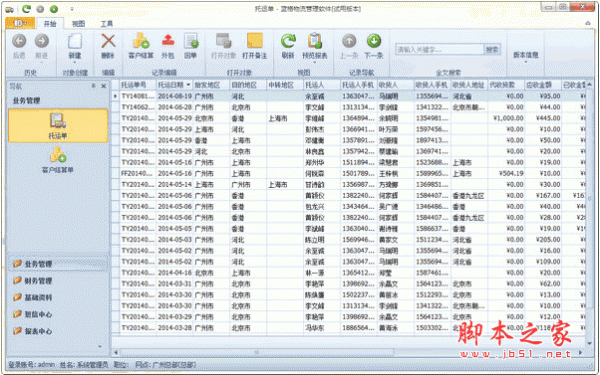600x375 pixels.
Task: Pin the 导航 navigation panel
Action: 94,86
